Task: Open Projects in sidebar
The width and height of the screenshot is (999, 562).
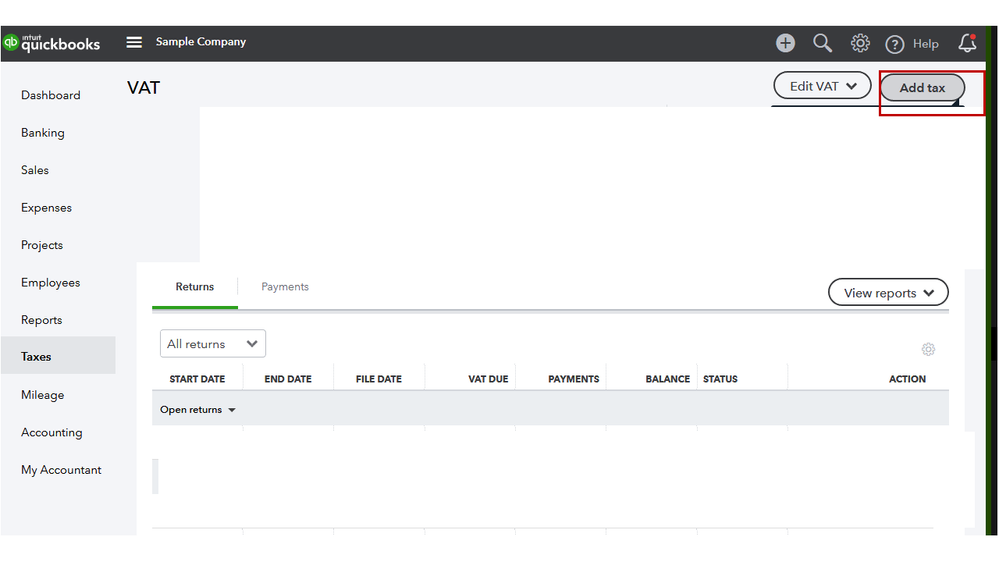Action: (x=42, y=245)
